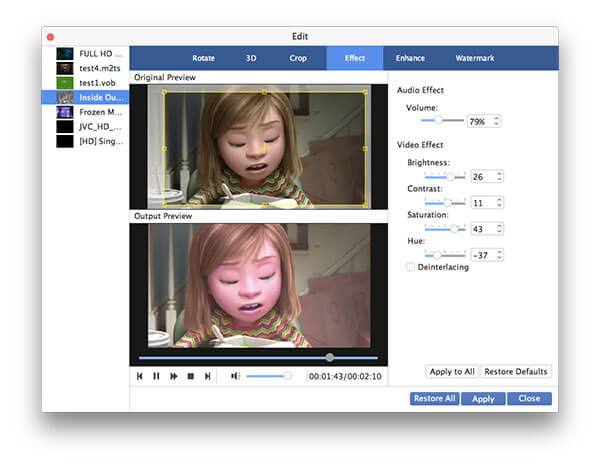The height and width of the screenshot is (468, 600).
Task: Click the Restore Defaults button
Action: [x=515, y=372]
